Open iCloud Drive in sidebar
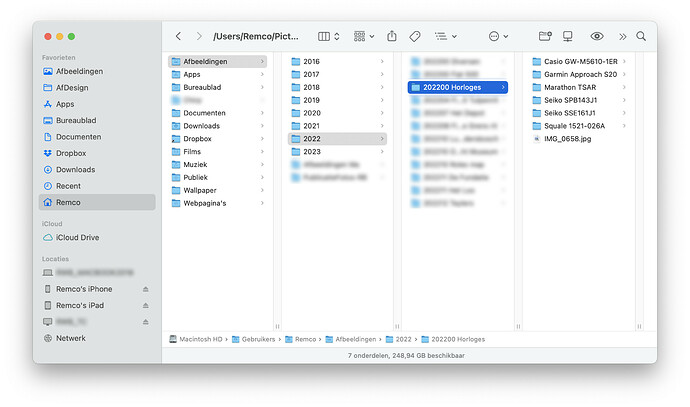 (97, 237)
